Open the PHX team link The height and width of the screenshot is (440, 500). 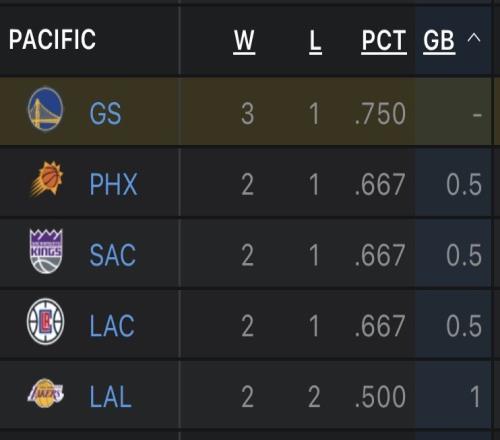pos(114,184)
